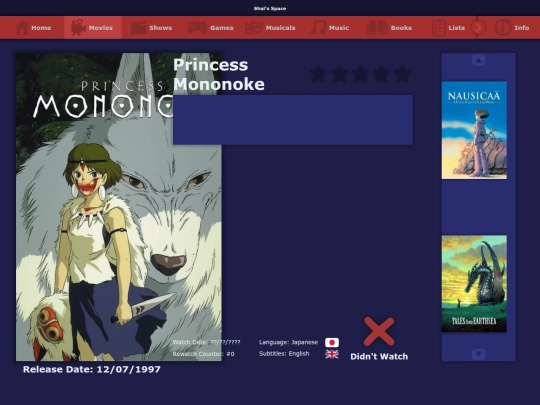Click the Release Date: 12/07/1997 text
Screen dimensions: 540x405
92,370
